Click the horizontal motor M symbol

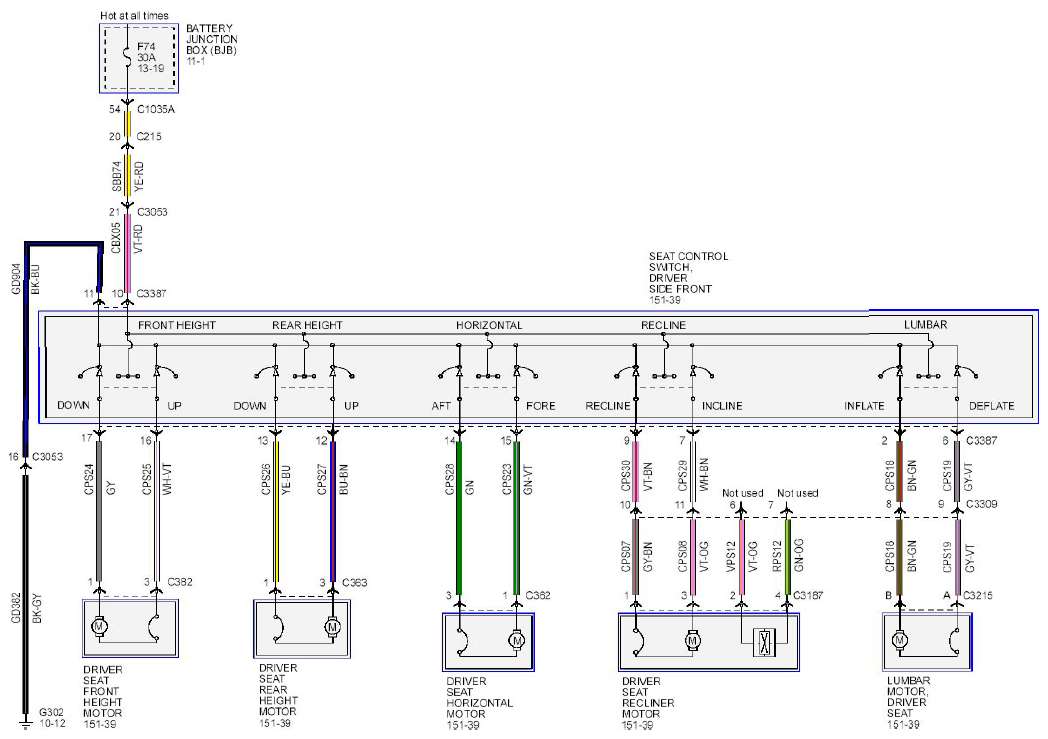pyautogui.click(x=516, y=641)
